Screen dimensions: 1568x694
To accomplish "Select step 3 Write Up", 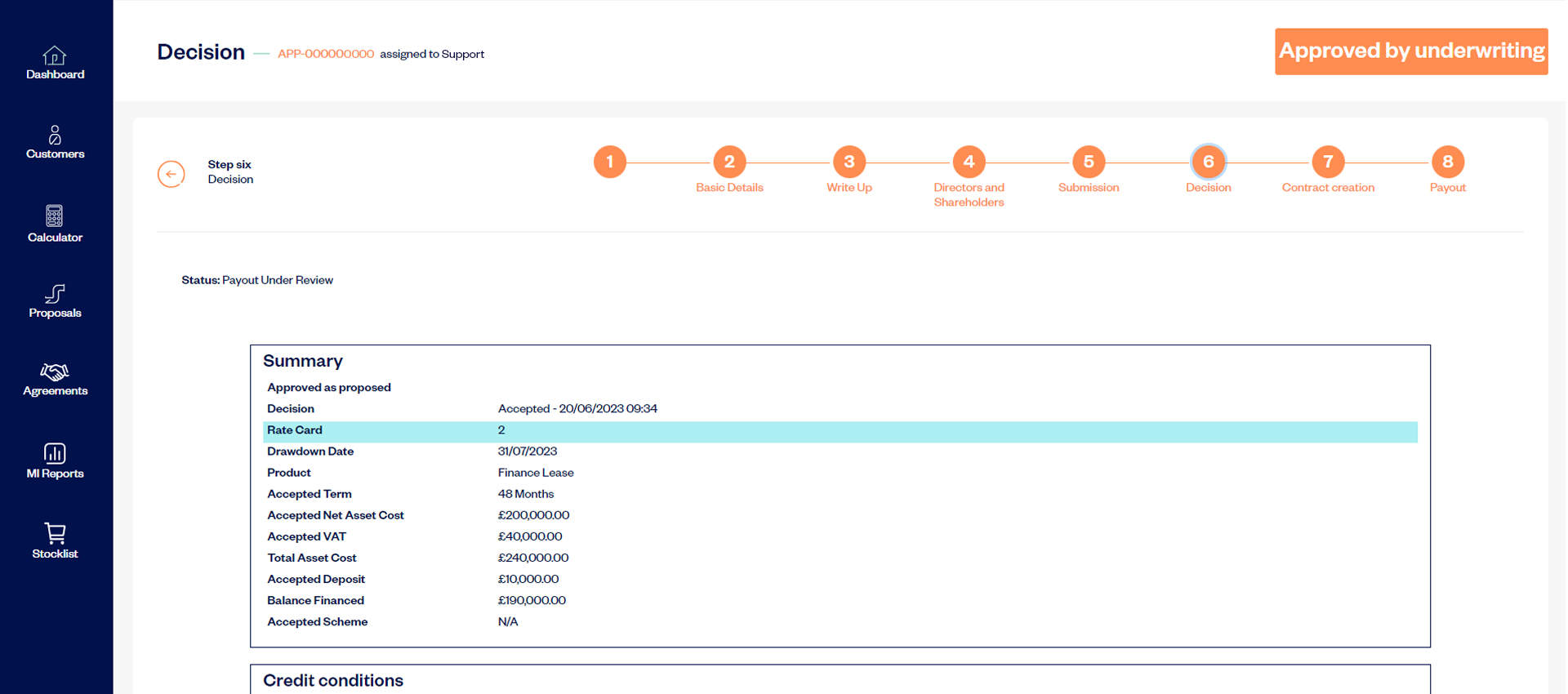I will tap(849, 162).
